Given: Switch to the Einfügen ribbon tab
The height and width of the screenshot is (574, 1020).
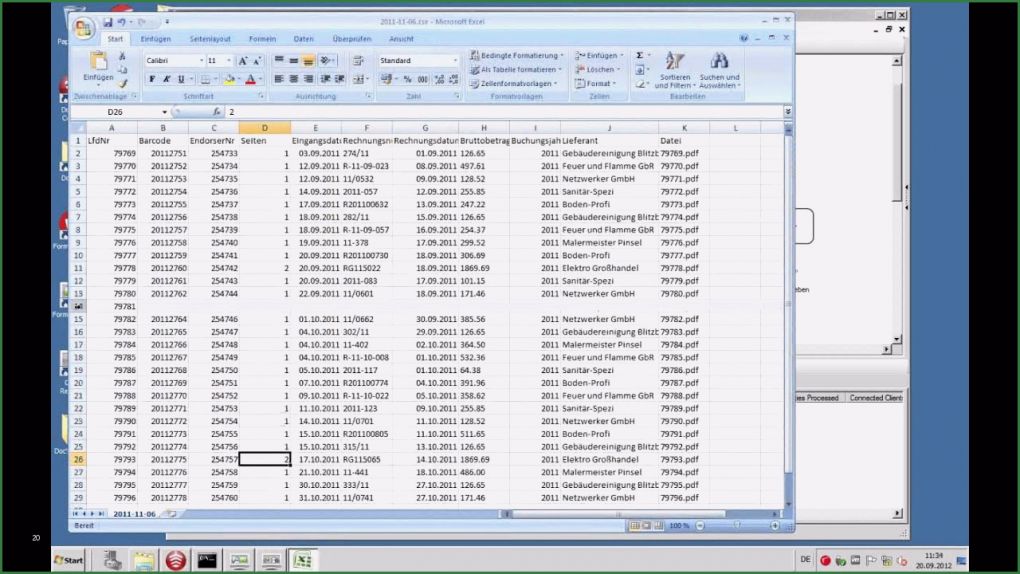Looking at the screenshot, I should point(156,39).
